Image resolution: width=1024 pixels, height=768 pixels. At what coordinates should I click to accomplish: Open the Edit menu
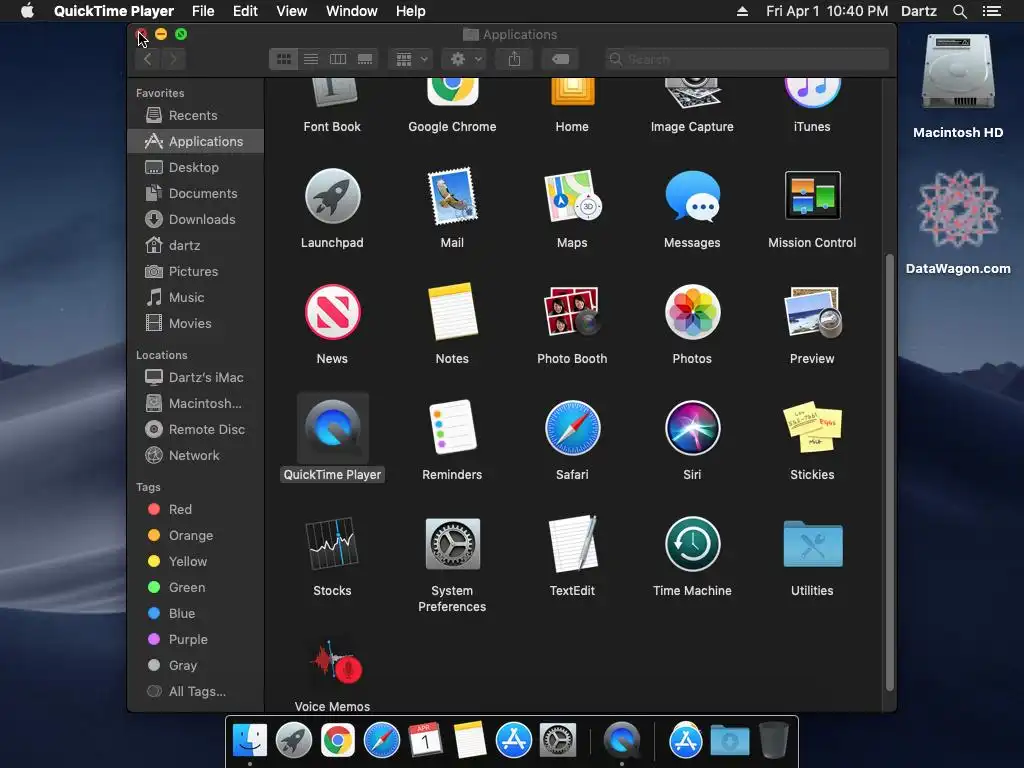[x=245, y=11]
